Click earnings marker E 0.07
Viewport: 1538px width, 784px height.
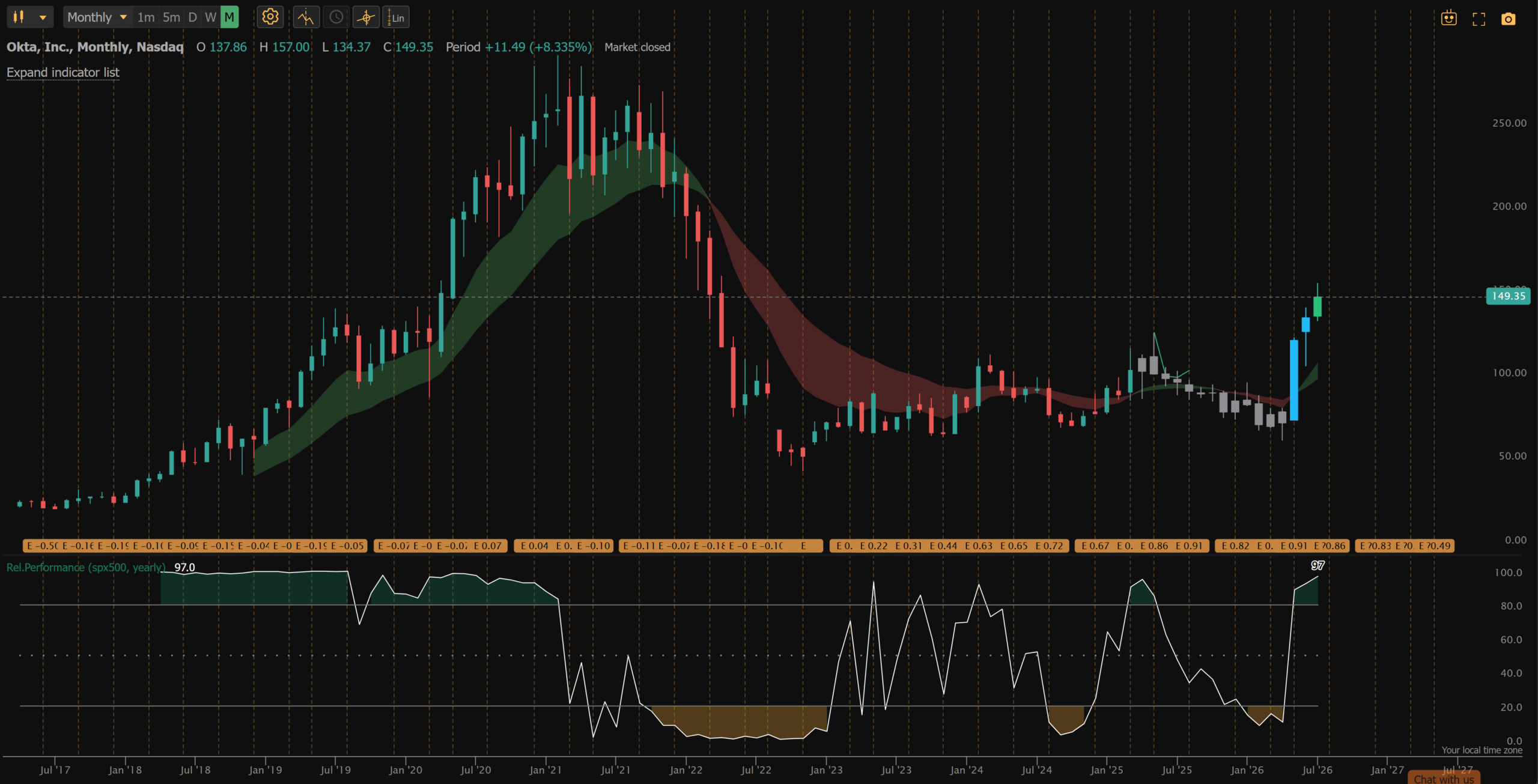(487, 545)
